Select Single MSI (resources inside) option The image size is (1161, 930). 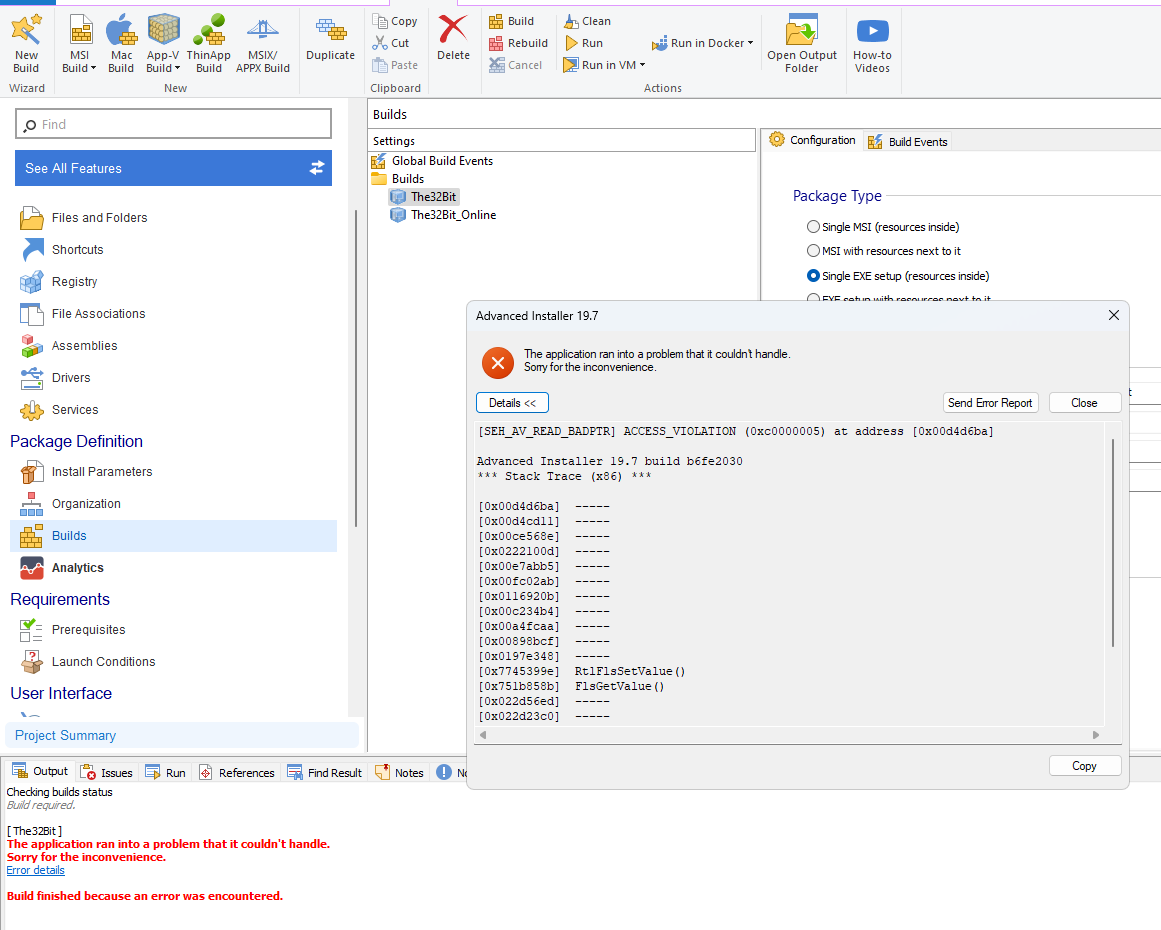(x=814, y=226)
